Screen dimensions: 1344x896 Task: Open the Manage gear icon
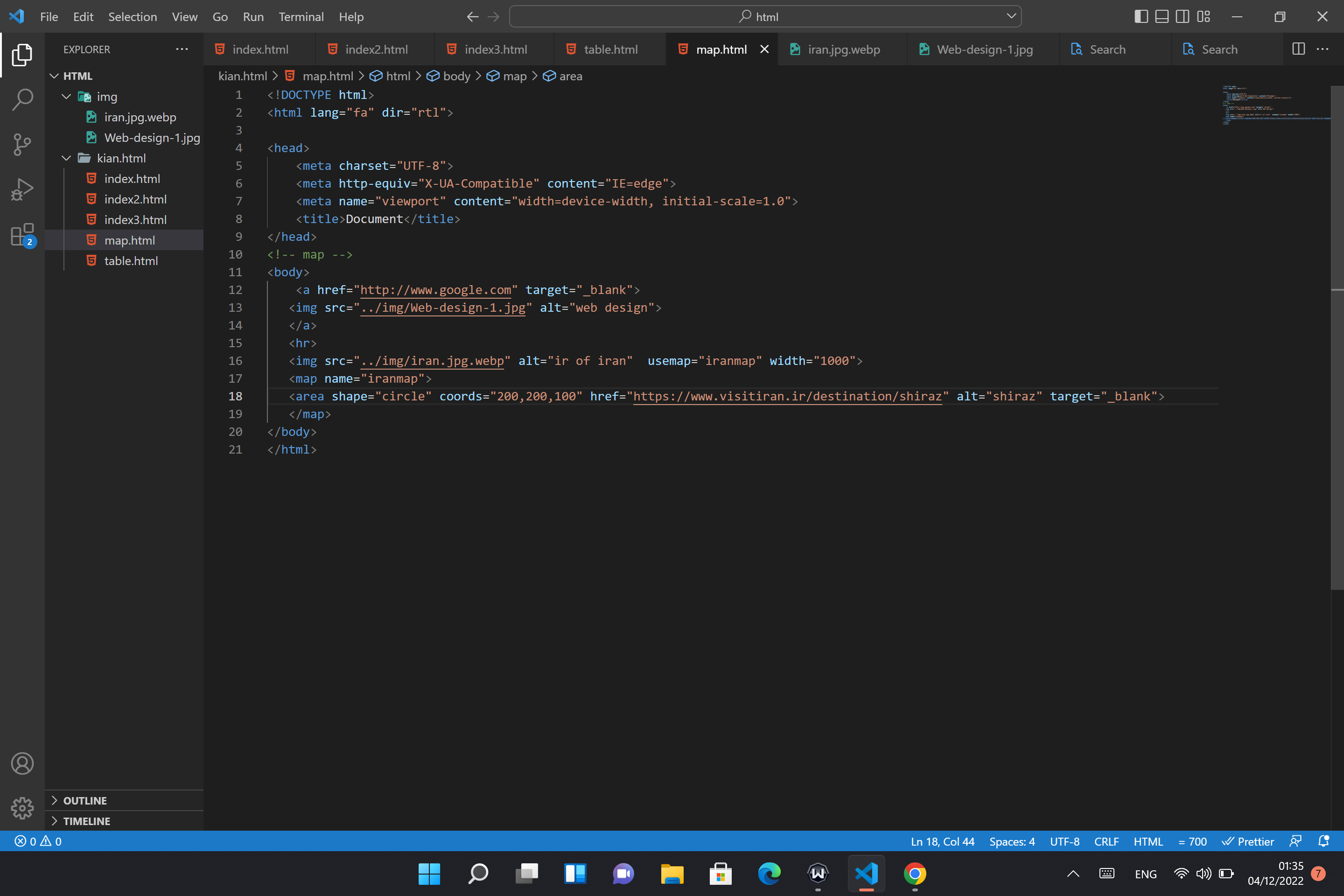click(x=22, y=808)
